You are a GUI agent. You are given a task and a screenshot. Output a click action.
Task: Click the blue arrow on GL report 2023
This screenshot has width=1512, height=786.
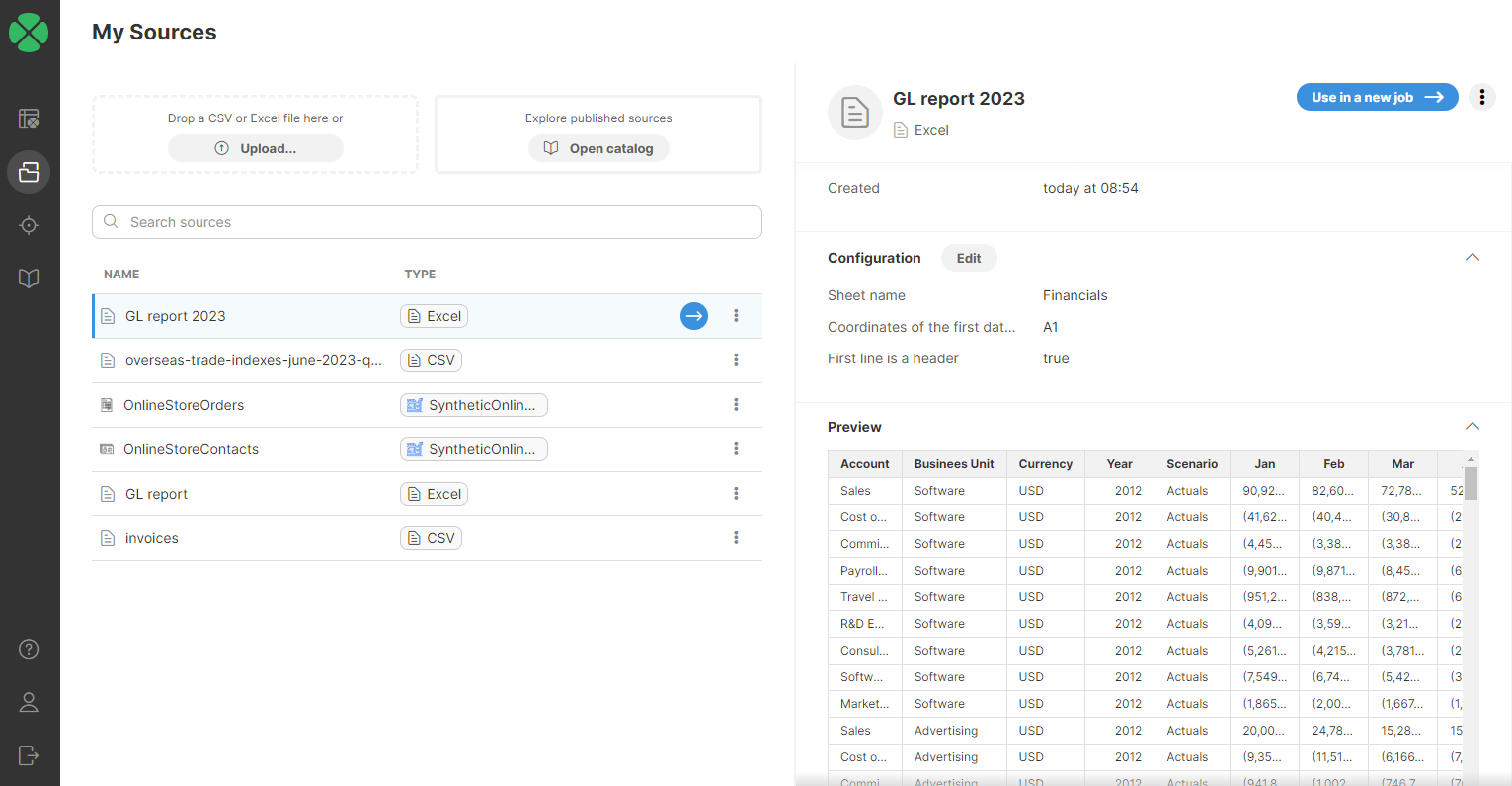point(694,315)
